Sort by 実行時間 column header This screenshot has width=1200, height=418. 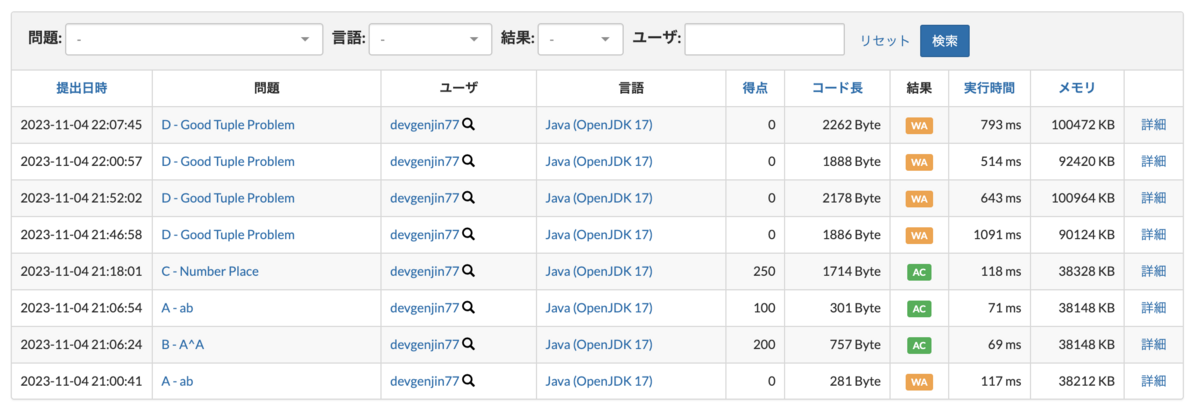tap(989, 88)
